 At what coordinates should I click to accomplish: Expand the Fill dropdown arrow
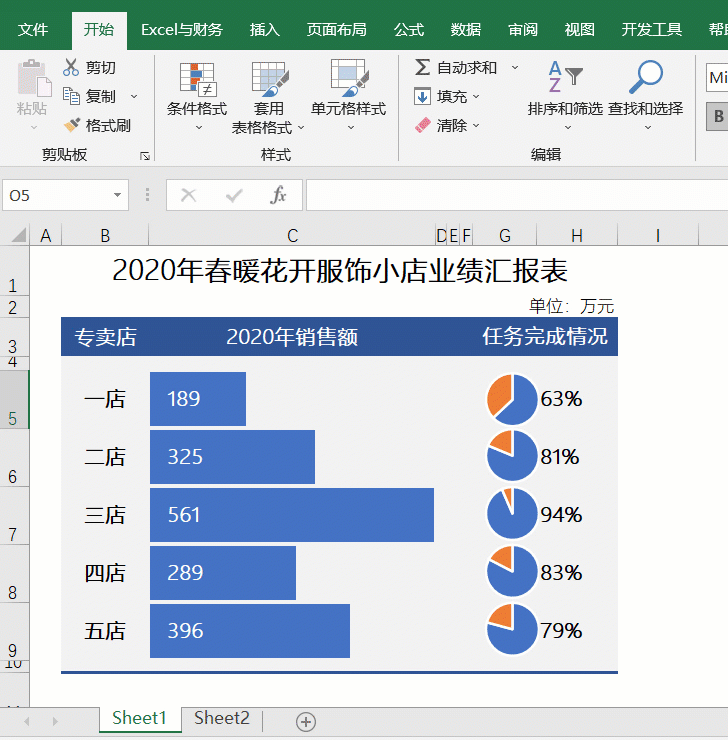[476, 96]
